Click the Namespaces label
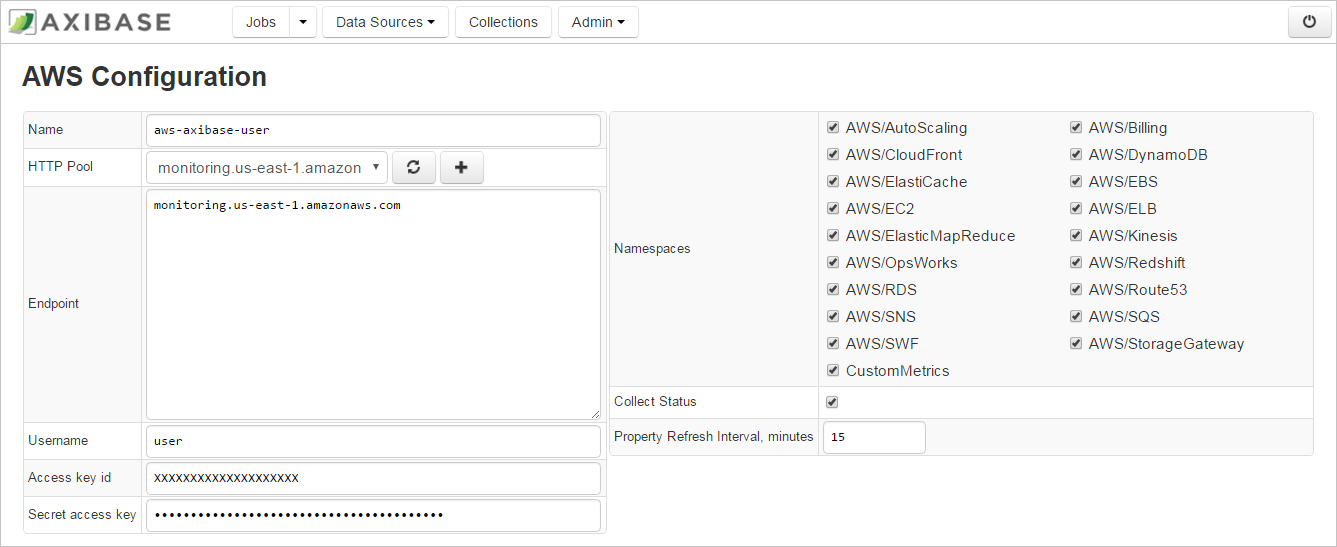This screenshot has width=1337, height=547. coord(652,249)
